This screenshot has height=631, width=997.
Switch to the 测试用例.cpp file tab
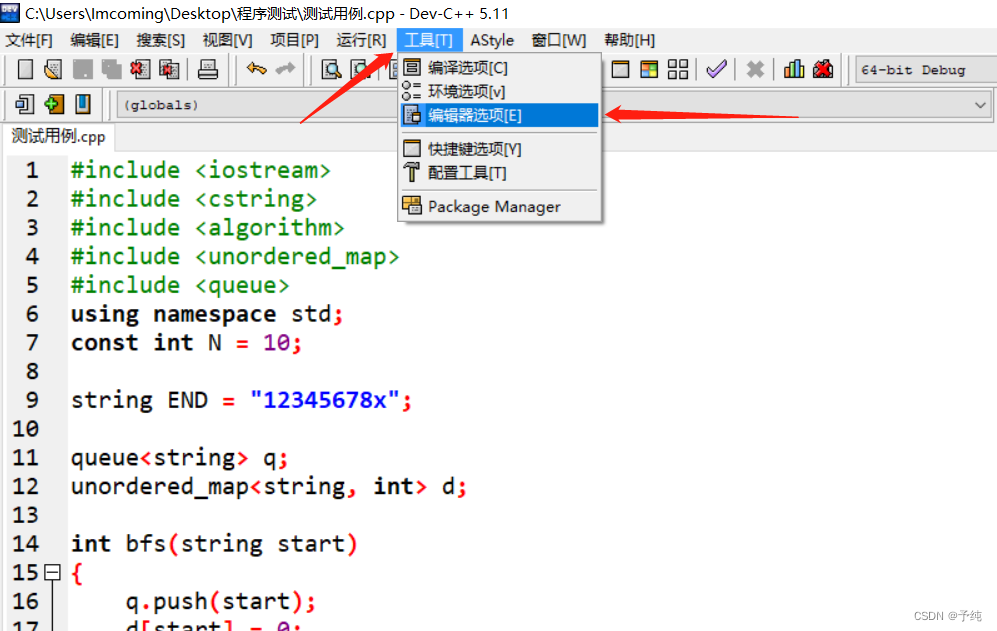tap(58, 136)
